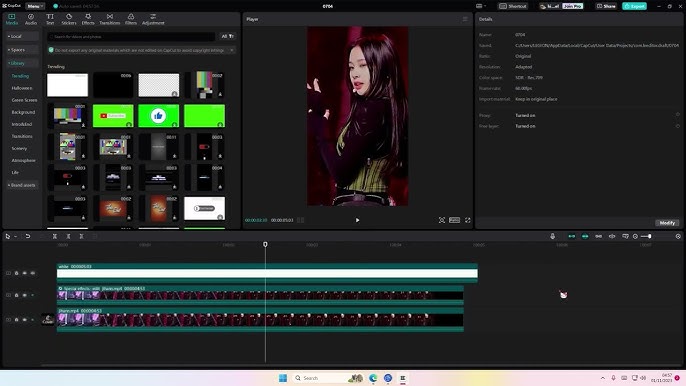Lock the Special effects track
Viewport: 686px width, 386px height.
[17, 295]
